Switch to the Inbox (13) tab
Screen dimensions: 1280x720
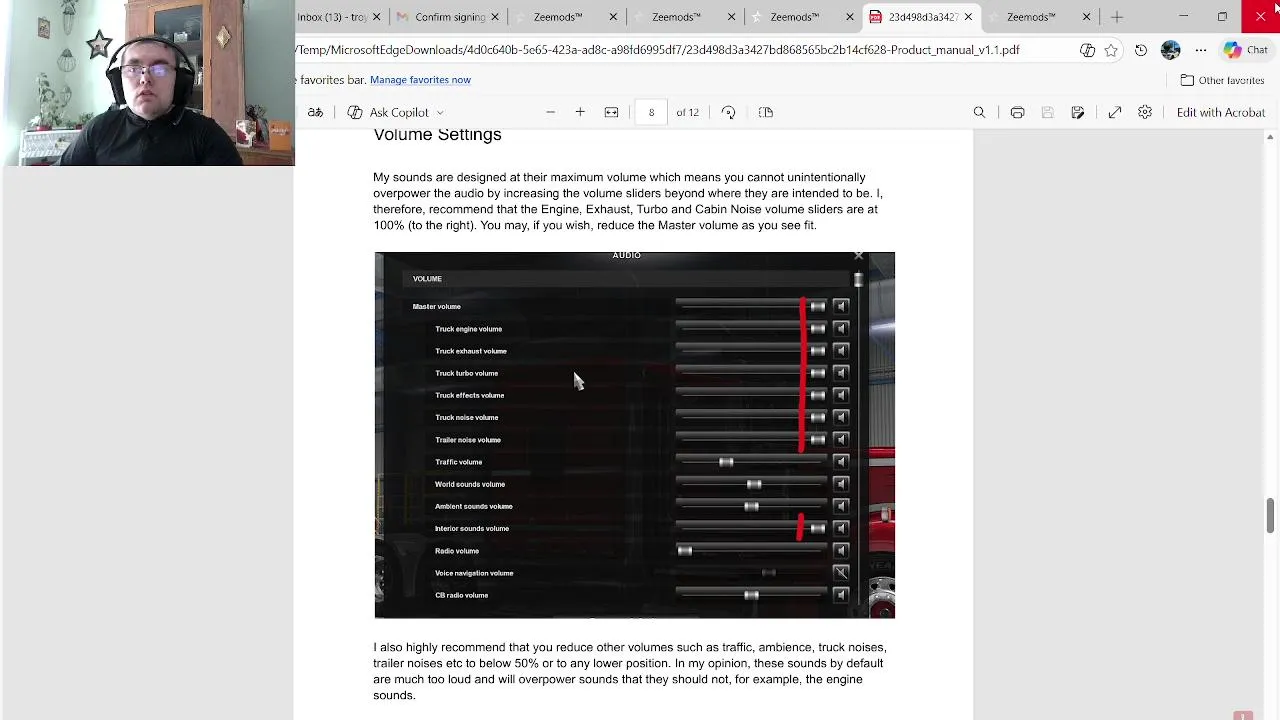pos(333,17)
